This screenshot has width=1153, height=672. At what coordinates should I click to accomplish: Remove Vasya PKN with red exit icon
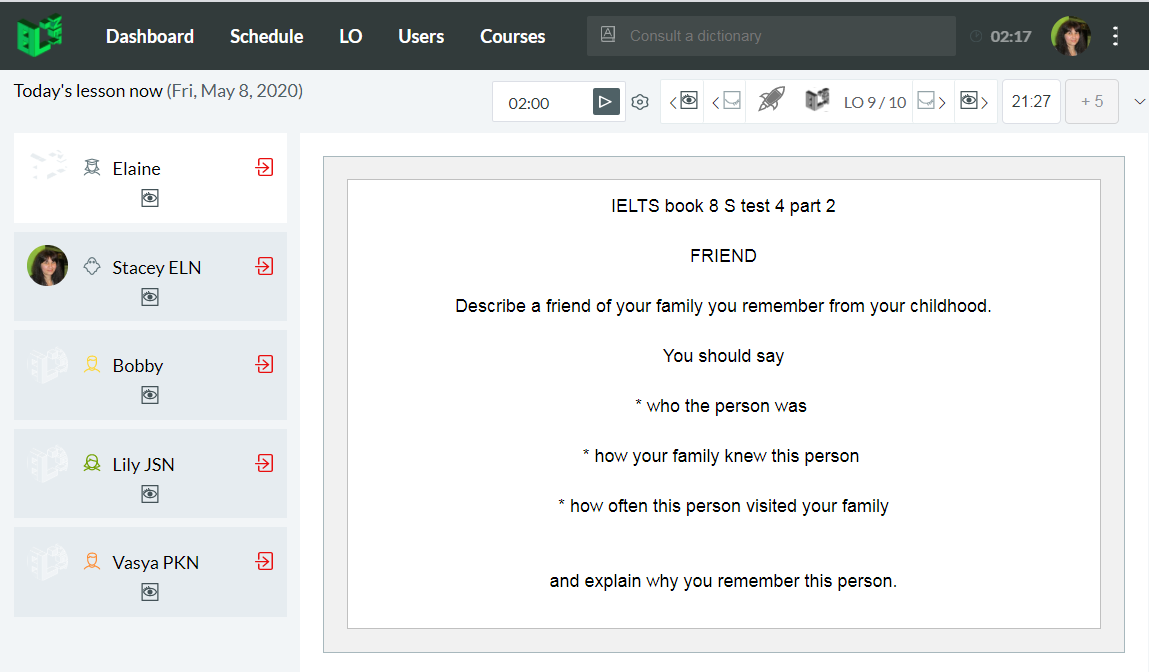pos(265,562)
